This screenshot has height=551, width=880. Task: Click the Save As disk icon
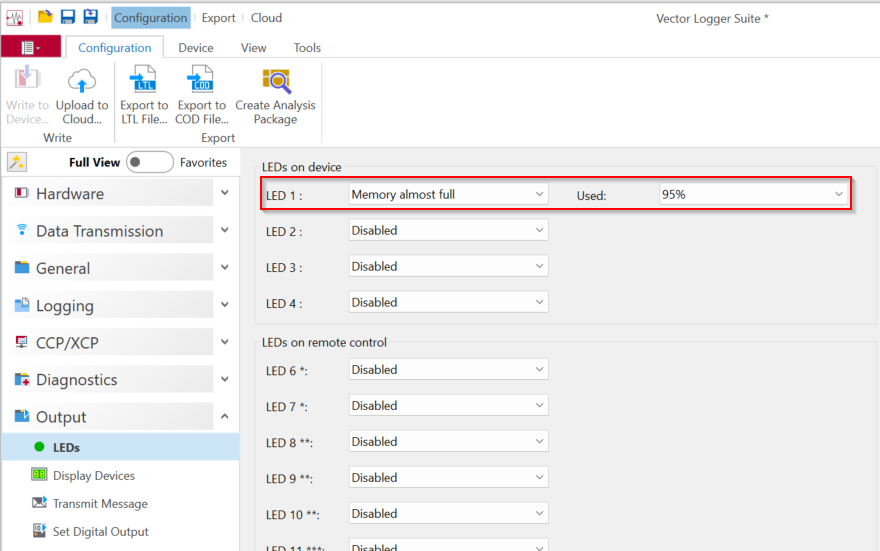90,17
